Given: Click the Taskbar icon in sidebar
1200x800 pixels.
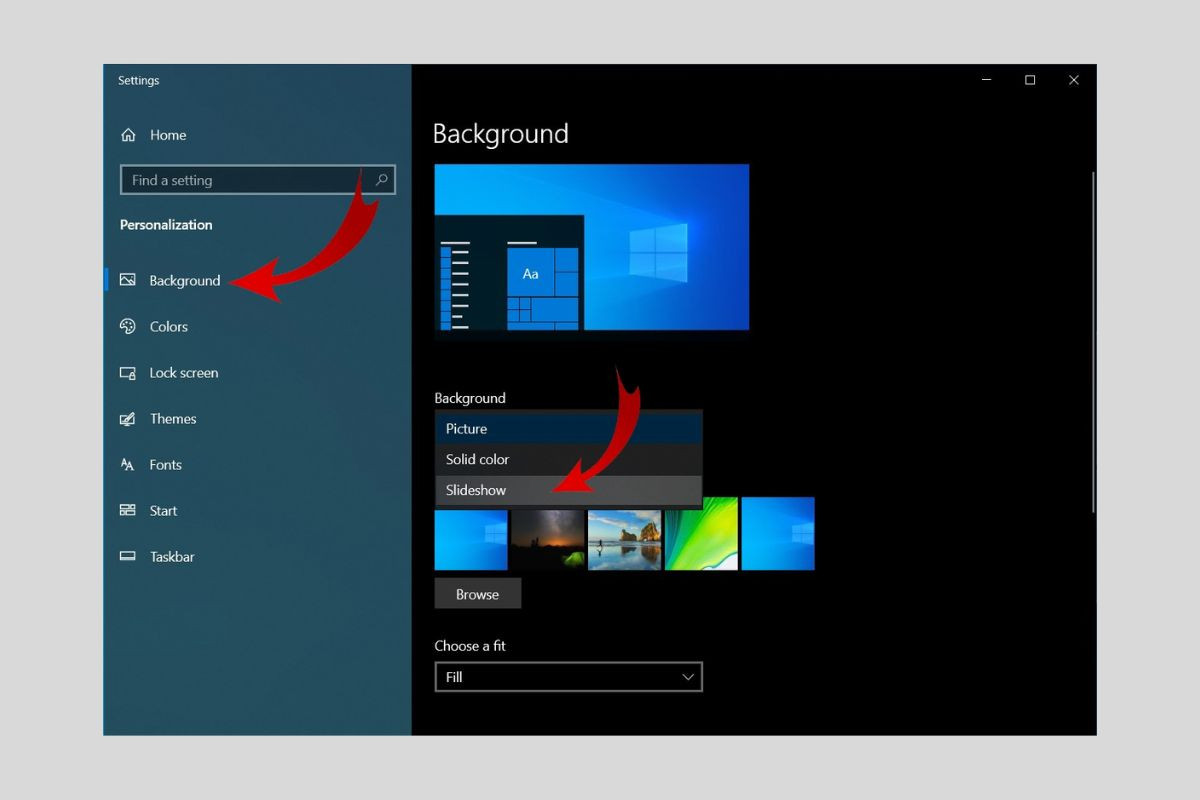Looking at the screenshot, I should coord(128,557).
